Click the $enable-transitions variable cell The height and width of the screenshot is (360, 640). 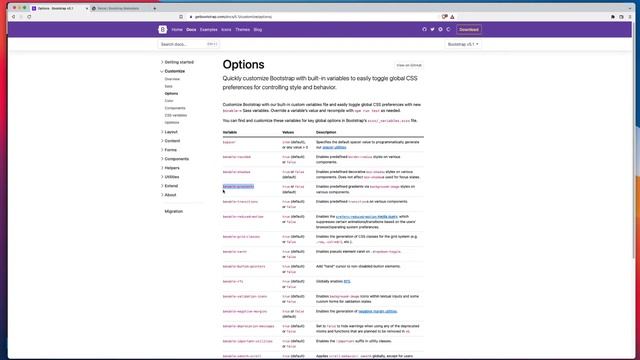tap(240, 202)
